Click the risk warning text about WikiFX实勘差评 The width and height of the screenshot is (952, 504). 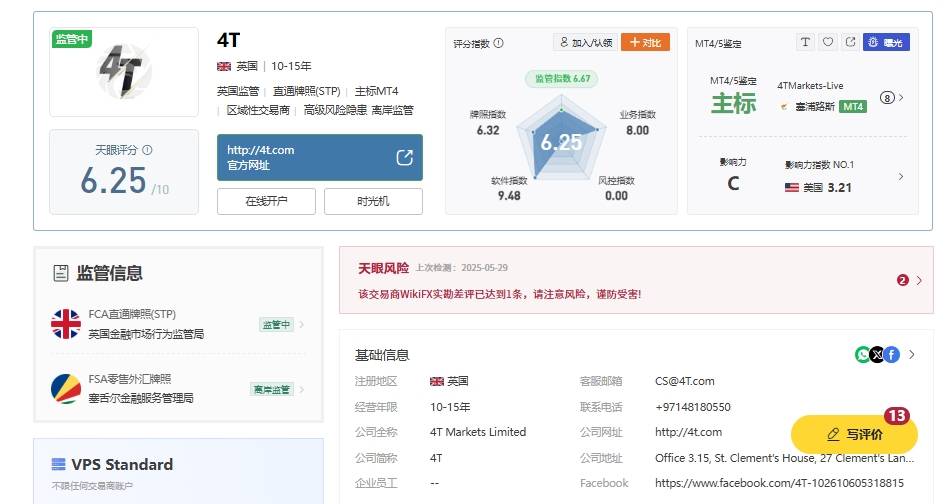click(500, 295)
